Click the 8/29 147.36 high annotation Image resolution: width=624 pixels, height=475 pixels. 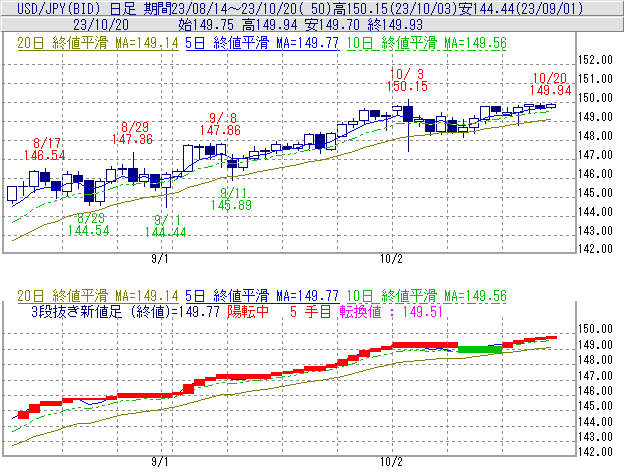pyautogui.click(x=133, y=133)
